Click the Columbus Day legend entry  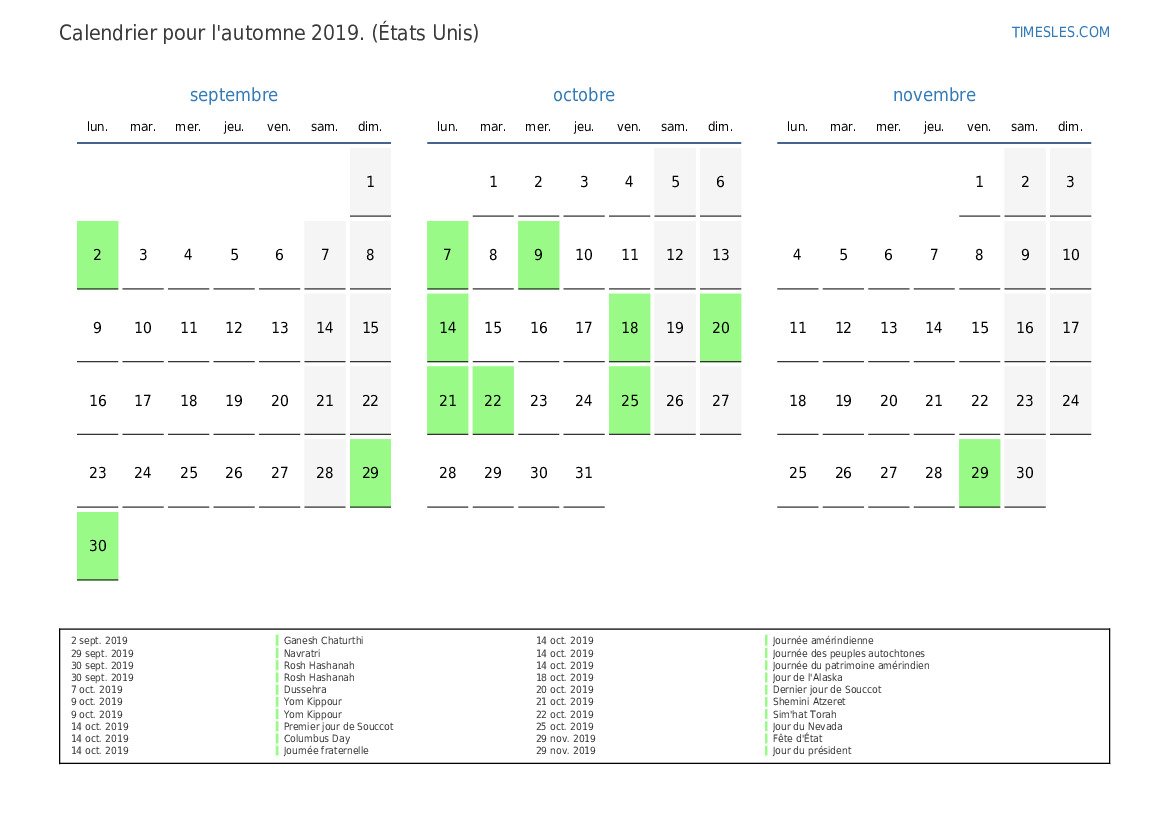click(x=317, y=738)
